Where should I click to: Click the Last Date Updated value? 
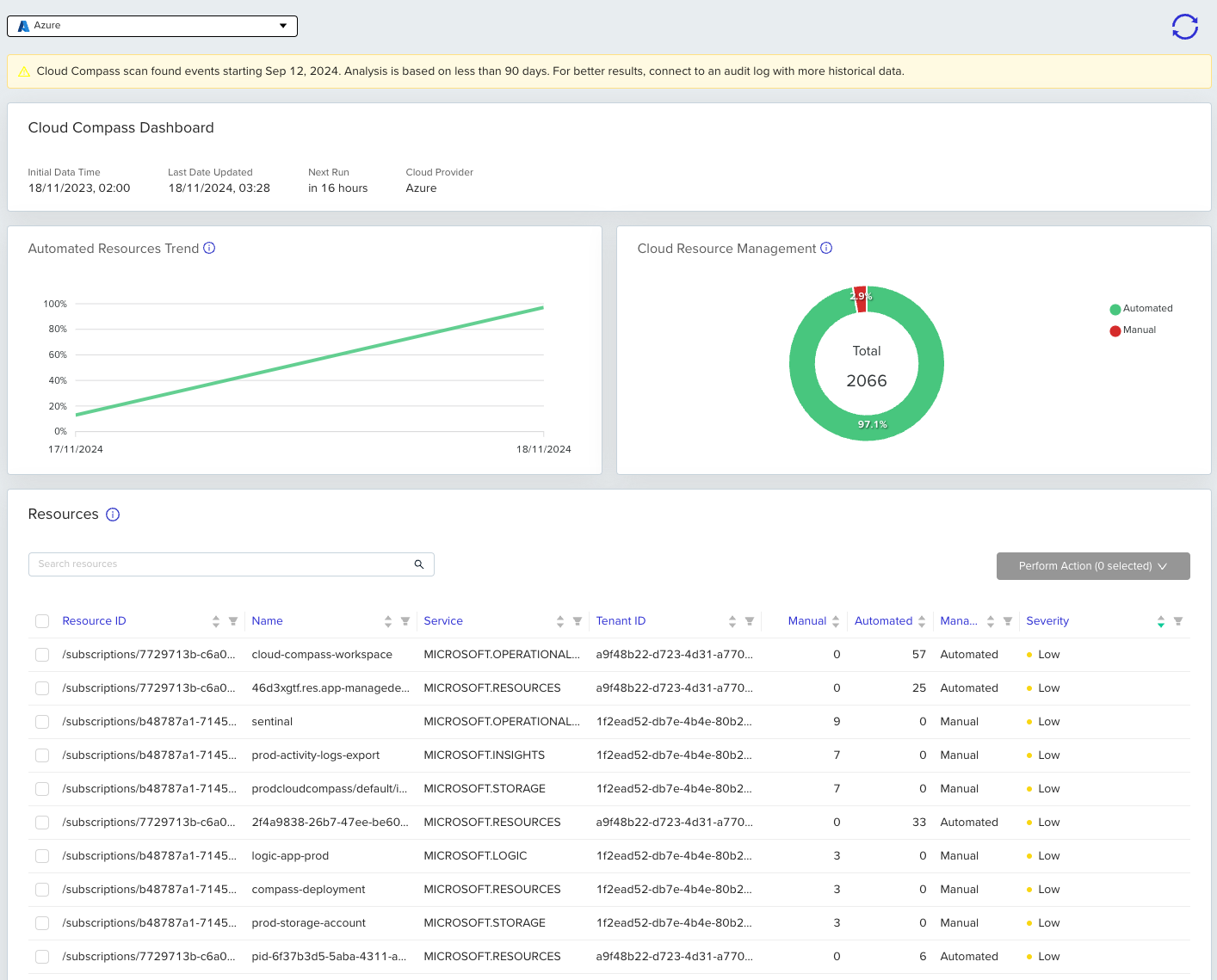[219, 188]
